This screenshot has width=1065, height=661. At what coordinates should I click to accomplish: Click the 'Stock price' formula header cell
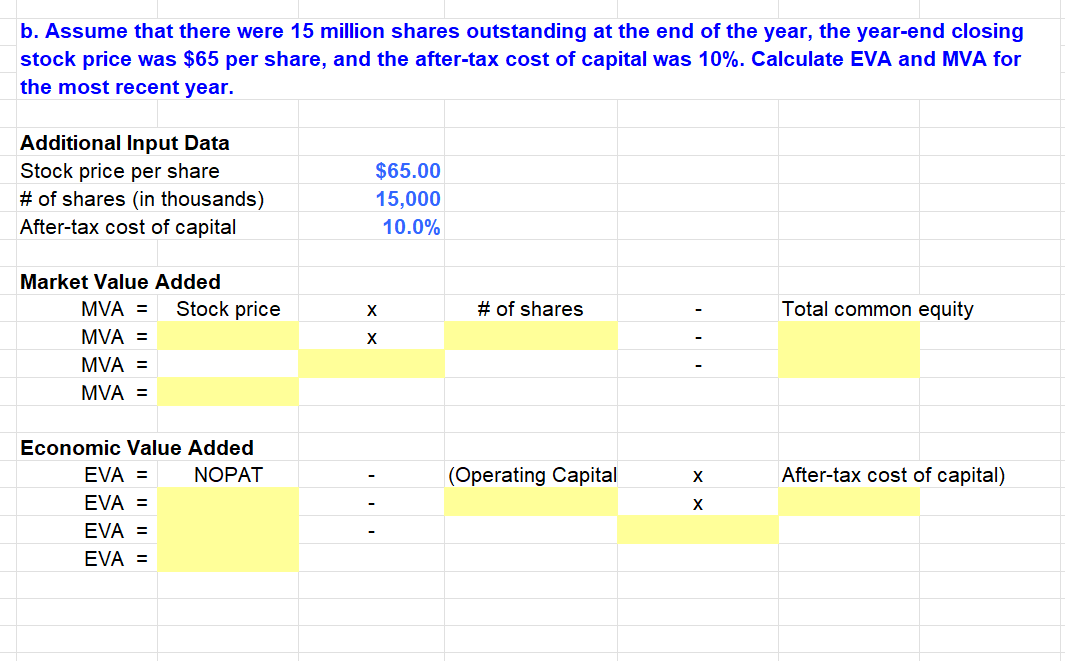pos(228,309)
